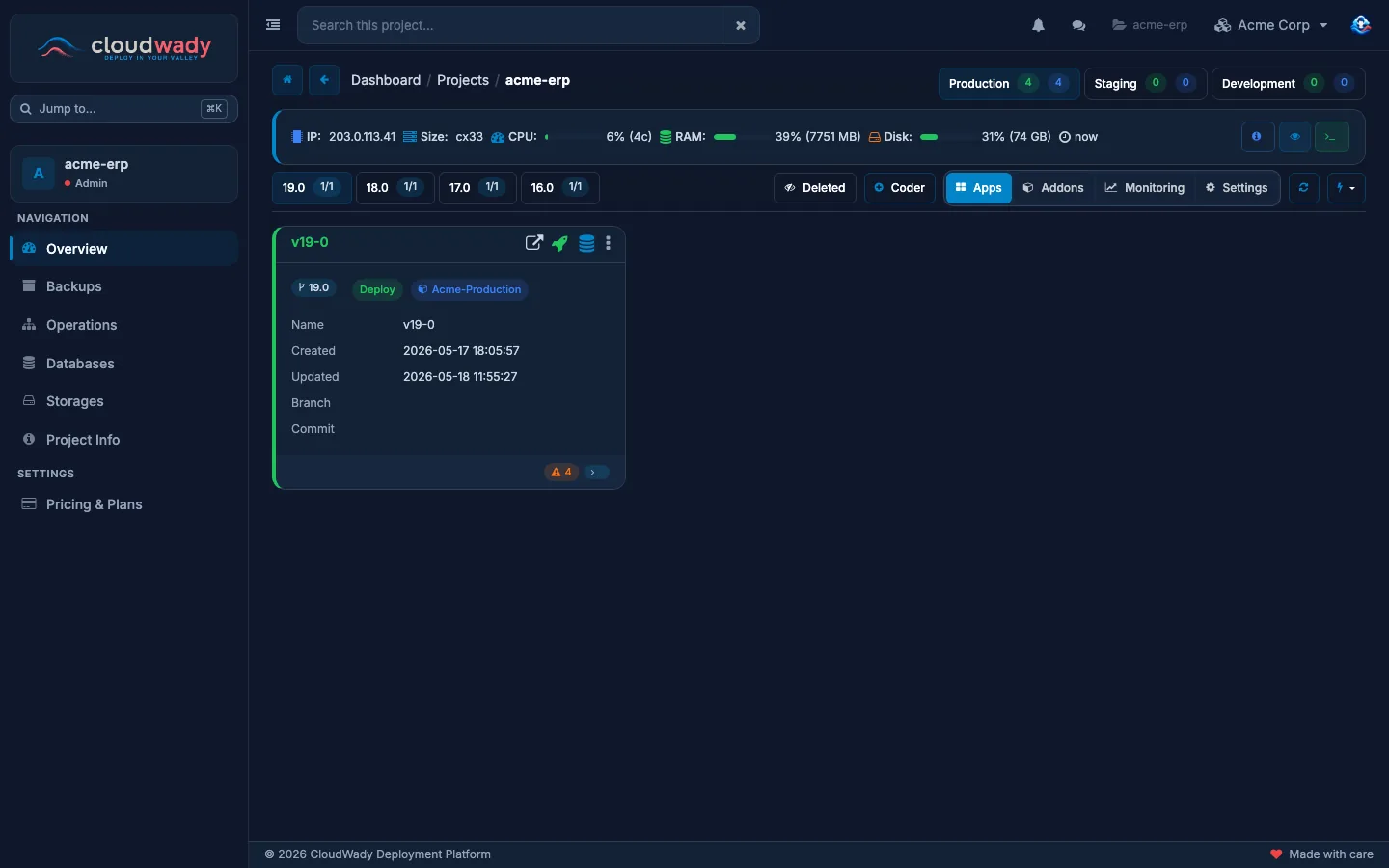Switch to the Addons tab
The width and height of the screenshot is (1389, 868).
(1052, 188)
